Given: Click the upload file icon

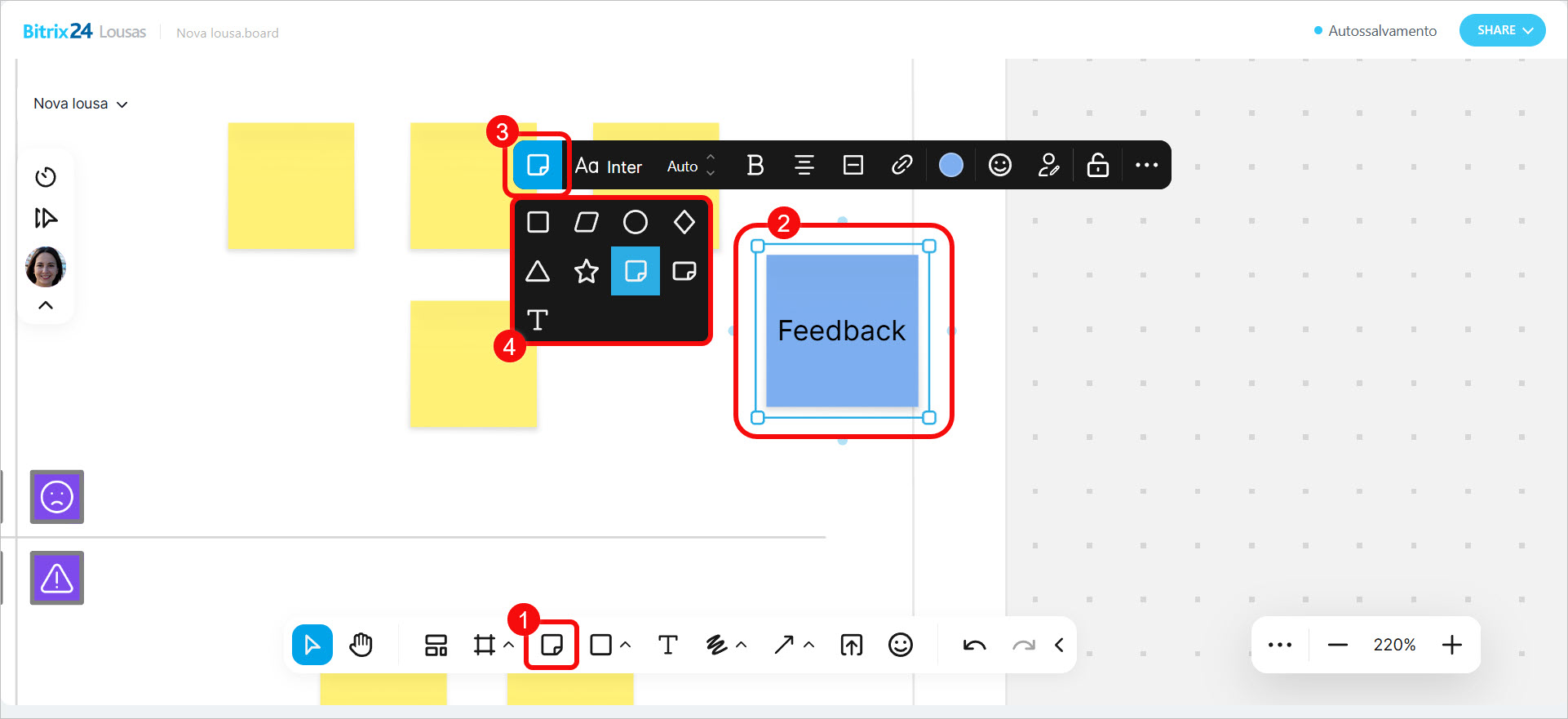Looking at the screenshot, I should [851, 645].
